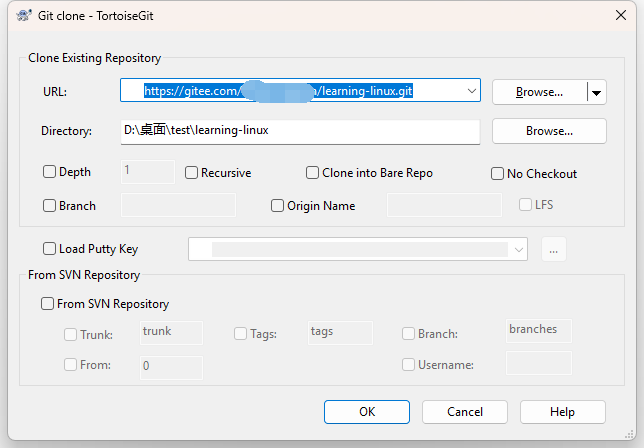This screenshot has height=448, width=644.
Task: Click the branches text field
Action: click(x=539, y=331)
